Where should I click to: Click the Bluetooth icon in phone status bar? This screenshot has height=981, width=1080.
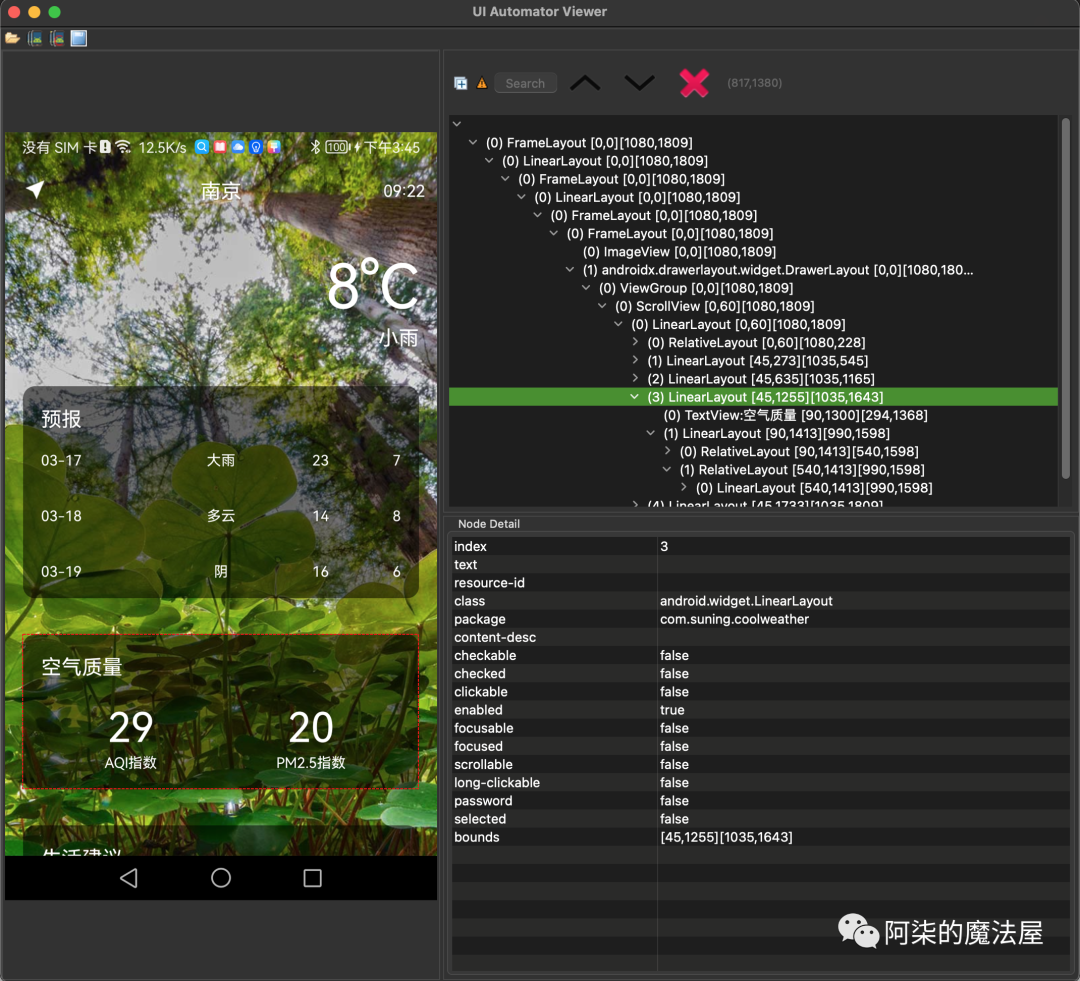point(315,147)
